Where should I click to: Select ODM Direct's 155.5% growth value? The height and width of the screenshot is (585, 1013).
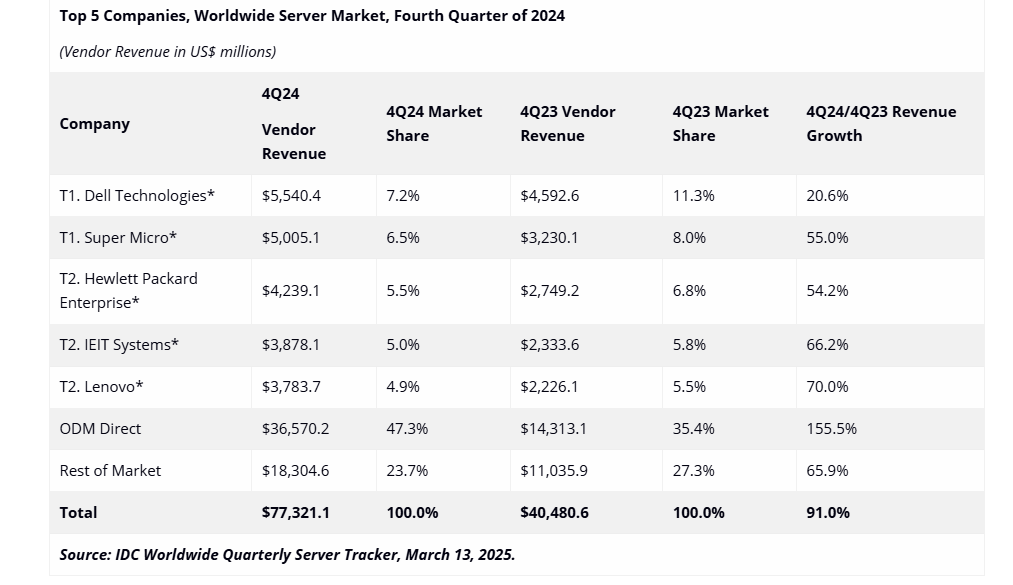(x=831, y=429)
